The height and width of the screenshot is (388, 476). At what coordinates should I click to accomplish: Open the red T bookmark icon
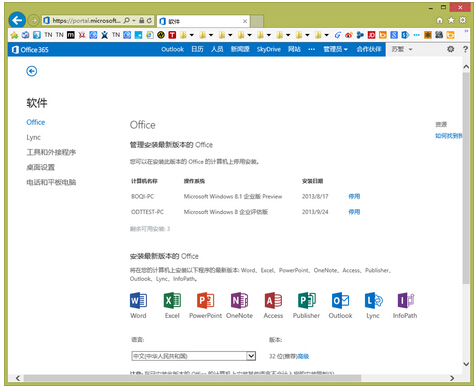[x=172, y=35]
